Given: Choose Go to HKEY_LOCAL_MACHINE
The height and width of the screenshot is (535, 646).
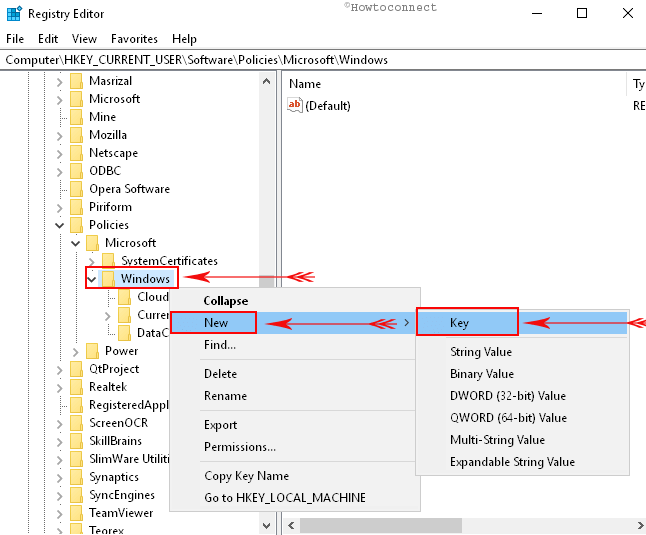Looking at the screenshot, I should pos(295,498).
